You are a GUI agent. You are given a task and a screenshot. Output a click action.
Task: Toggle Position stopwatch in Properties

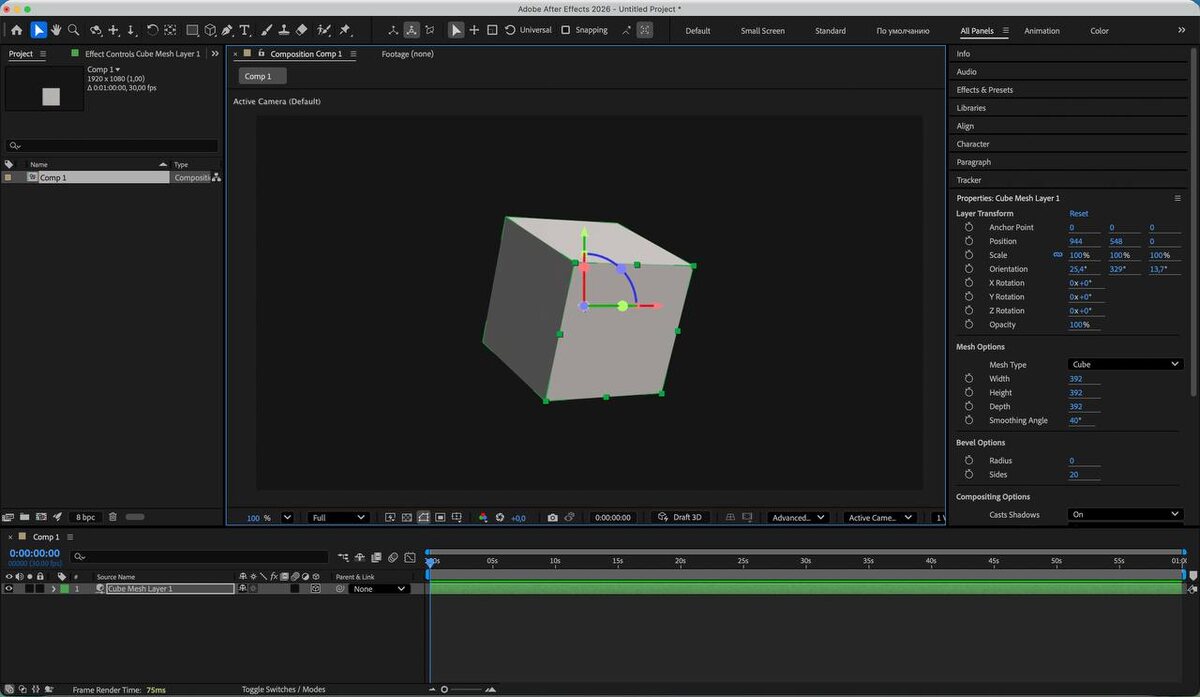point(969,241)
